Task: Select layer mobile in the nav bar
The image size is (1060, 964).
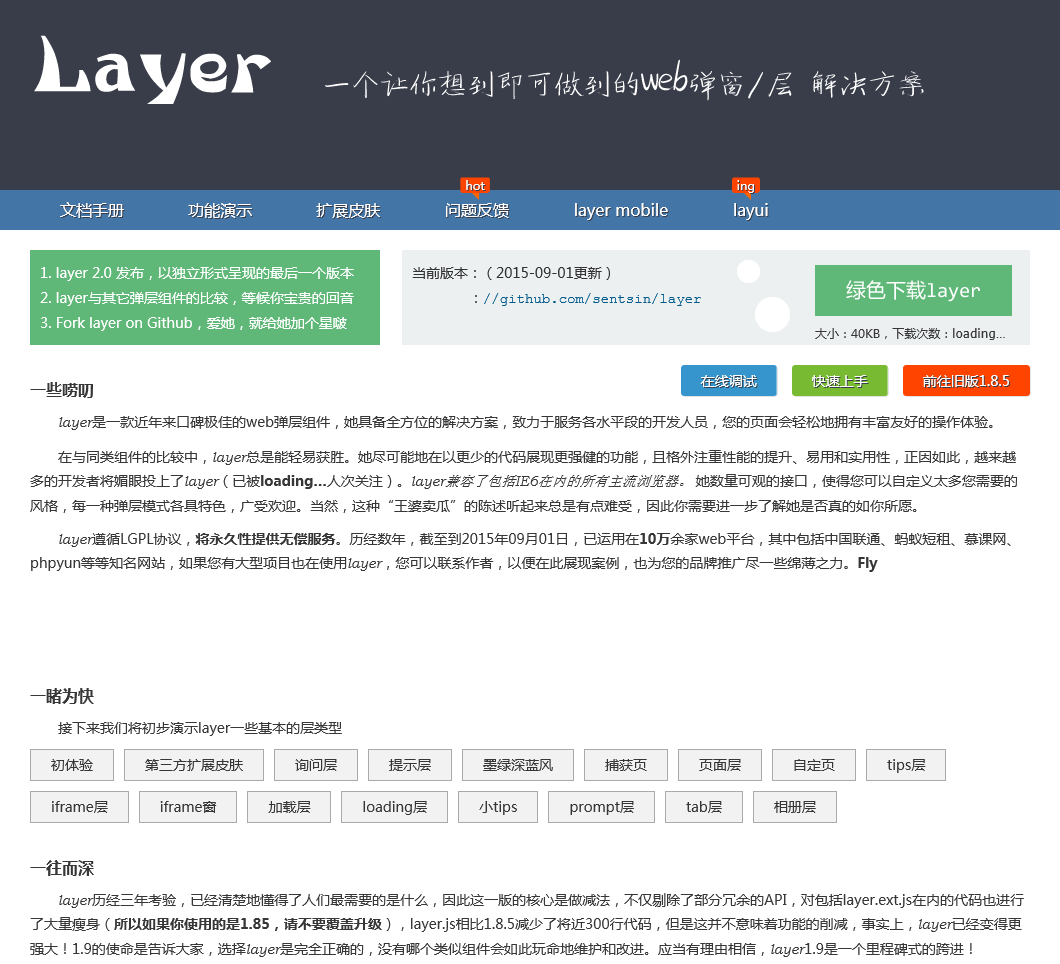Action: pos(621,210)
